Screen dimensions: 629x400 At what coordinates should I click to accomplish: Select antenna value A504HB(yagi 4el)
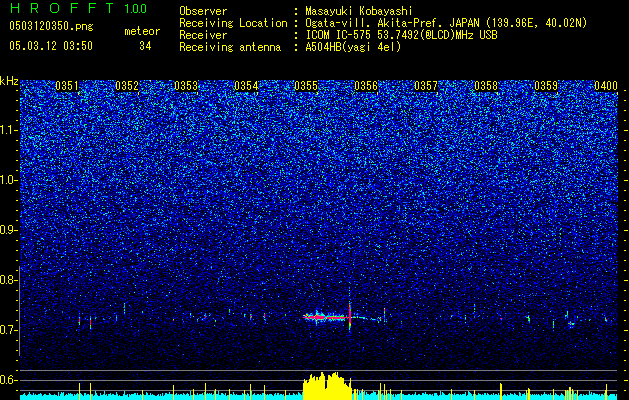[353, 47]
